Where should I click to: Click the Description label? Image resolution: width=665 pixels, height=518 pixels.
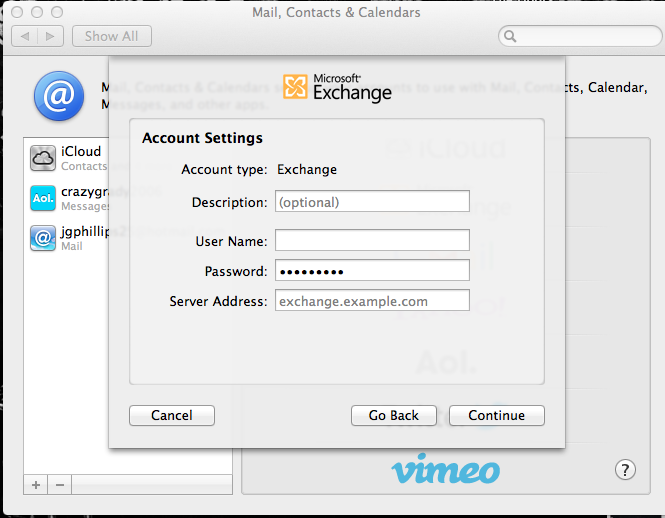[230, 202]
